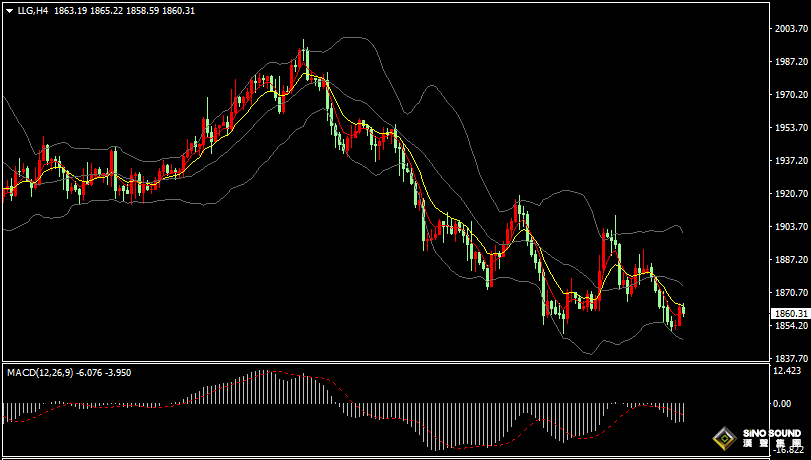Viewport: 811px width, 460px height.
Task: Click the 1887.20 price scale value
Action: (791, 260)
